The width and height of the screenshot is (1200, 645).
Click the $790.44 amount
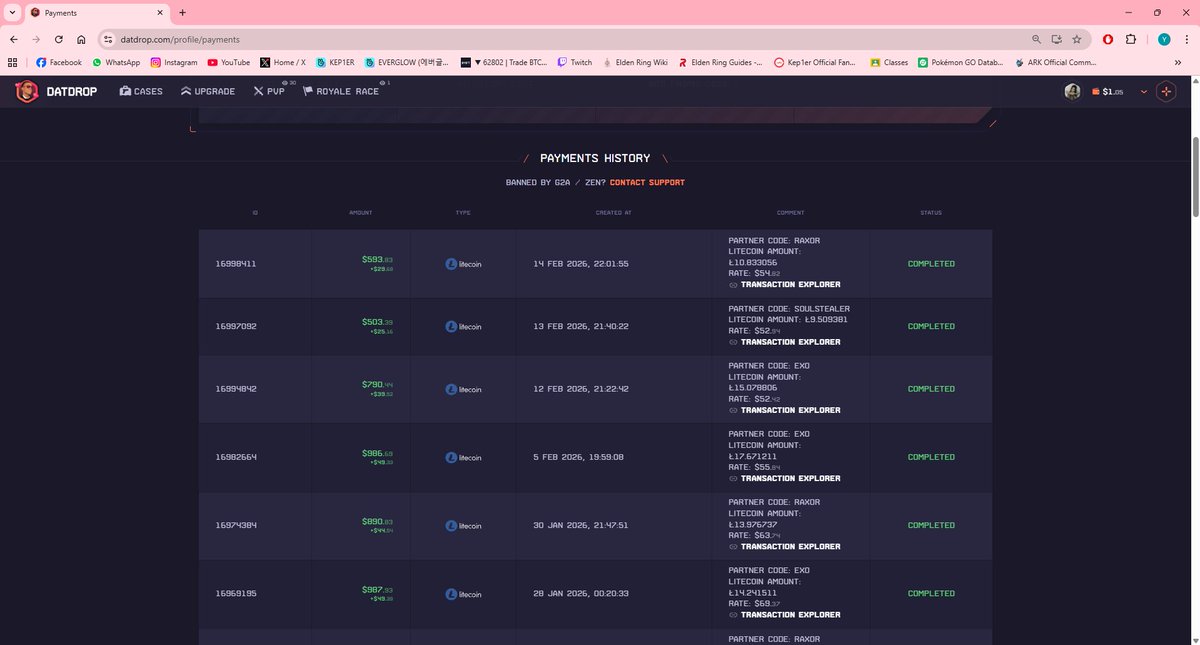coord(377,384)
